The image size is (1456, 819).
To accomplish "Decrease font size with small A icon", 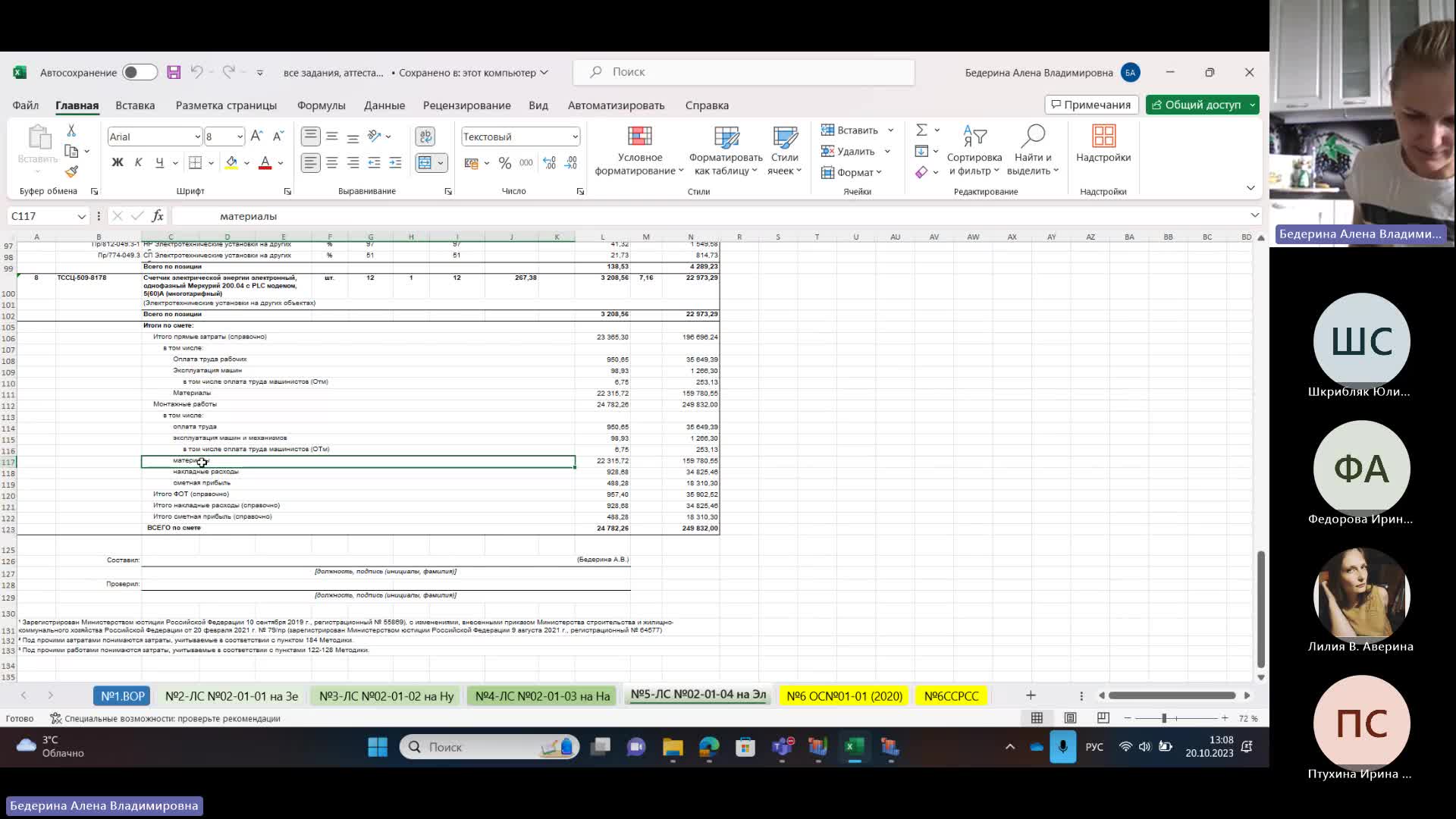I will point(278,136).
